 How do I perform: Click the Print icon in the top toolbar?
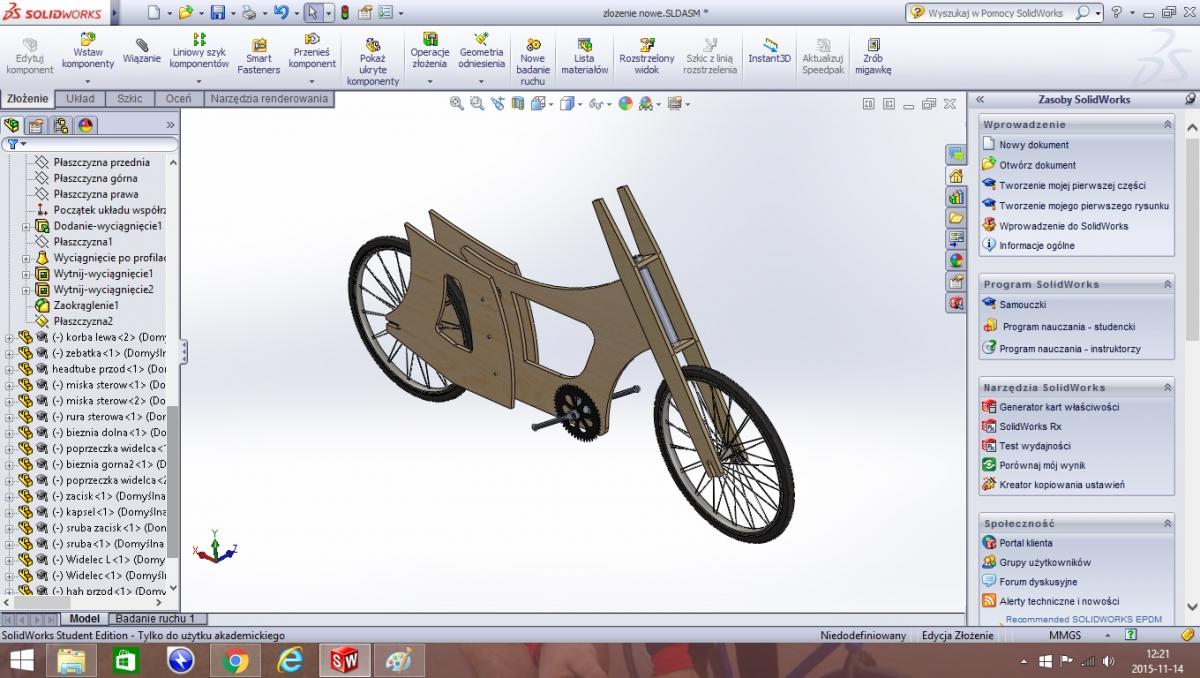click(x=249, y=13)
